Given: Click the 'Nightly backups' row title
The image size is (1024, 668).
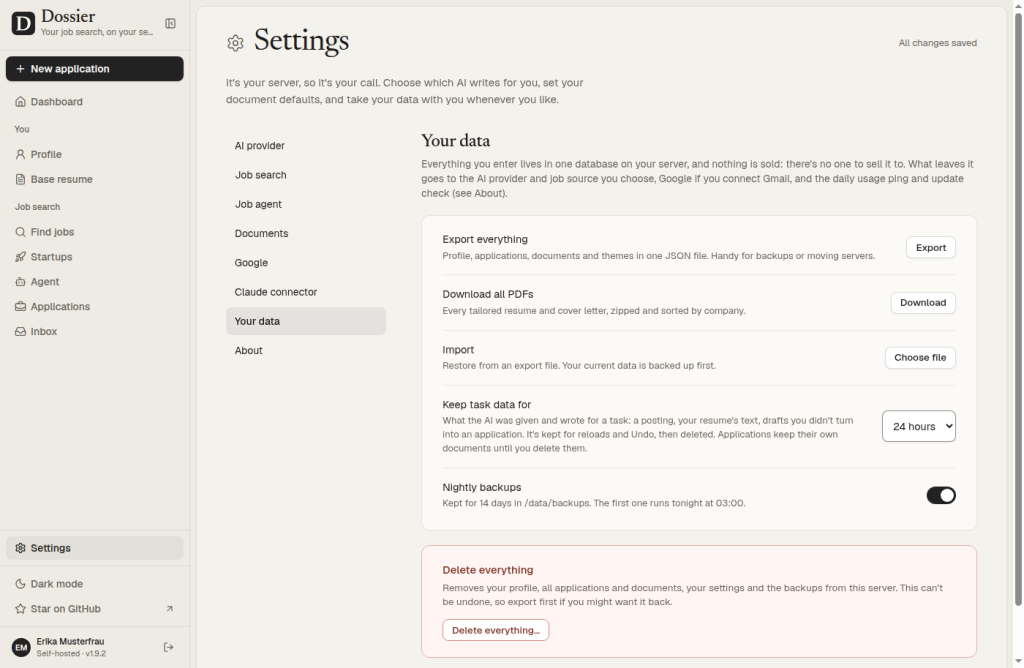Looking at the screenshot, I should pos(481,488).
